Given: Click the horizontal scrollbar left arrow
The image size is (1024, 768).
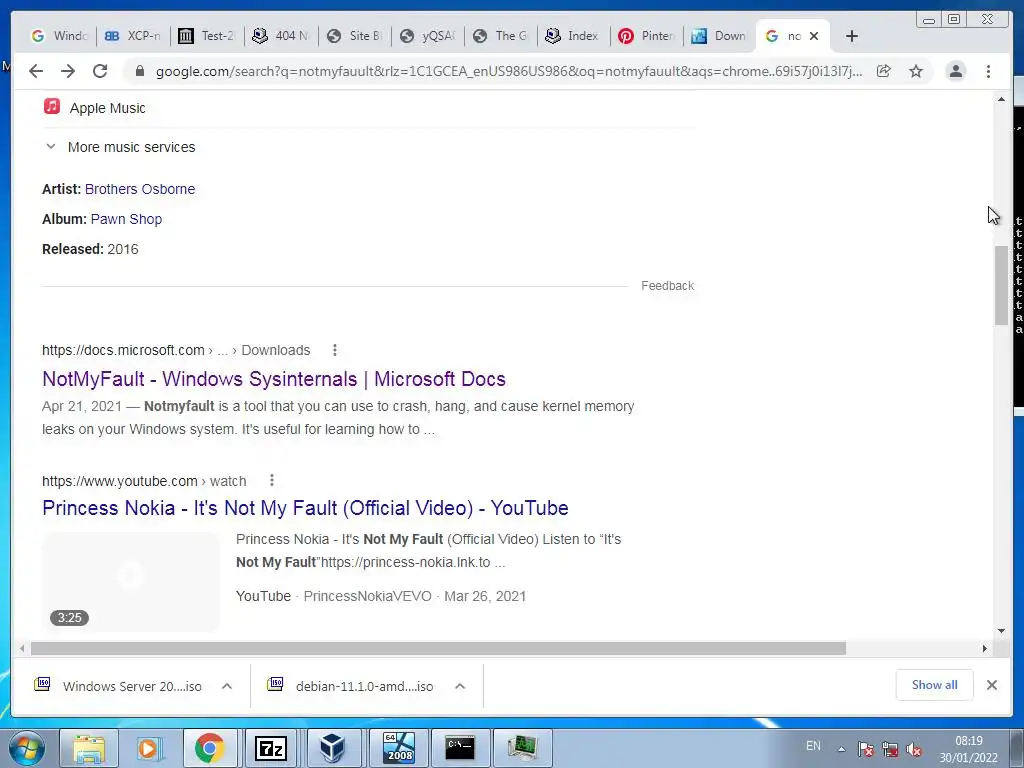Looking at the screenshot, I should [22, 648].
